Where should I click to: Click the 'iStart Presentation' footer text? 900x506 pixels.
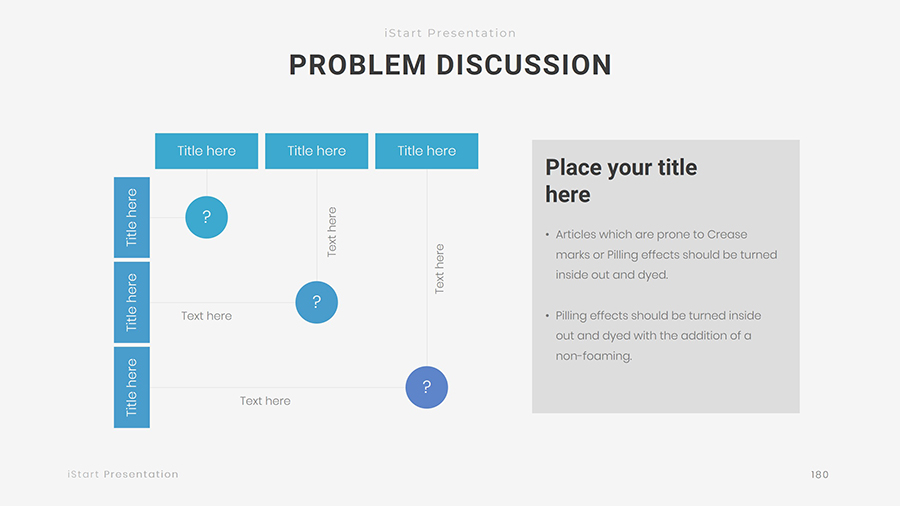[123, 474]
